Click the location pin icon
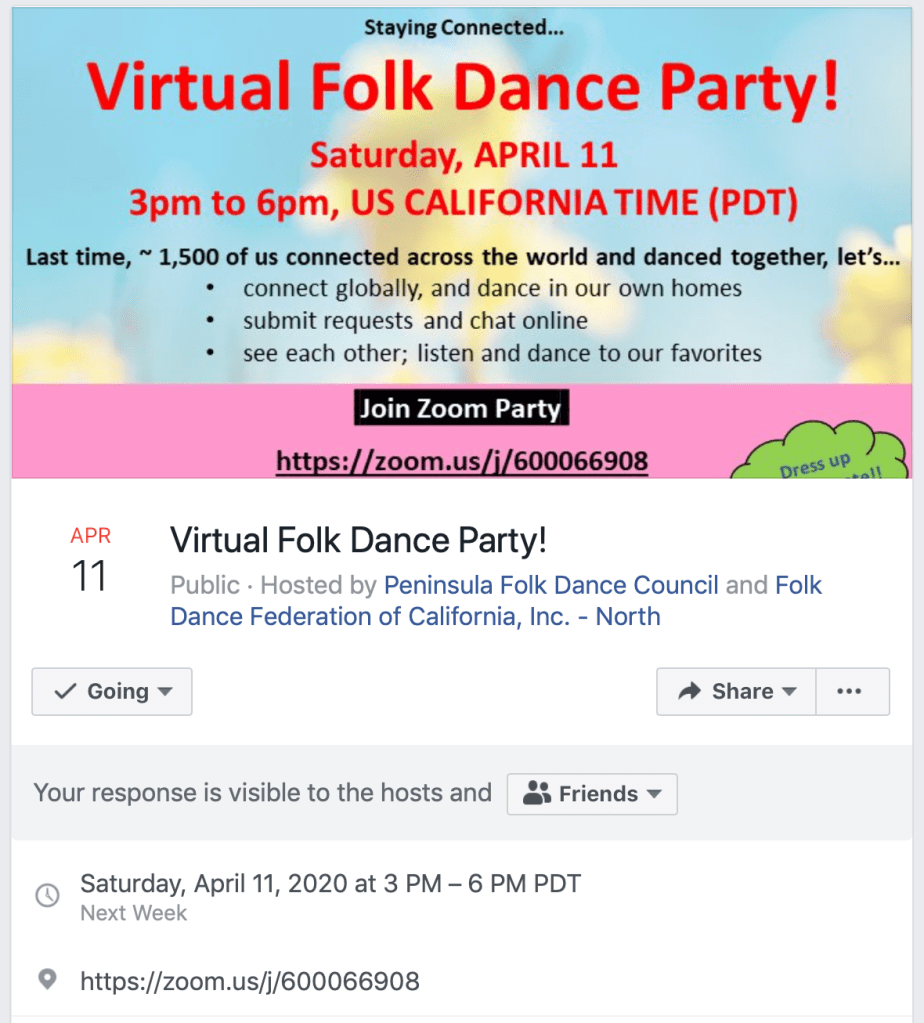Viewport: 924px width, 1023px height. pyautogui.click(x=47, y=980)
